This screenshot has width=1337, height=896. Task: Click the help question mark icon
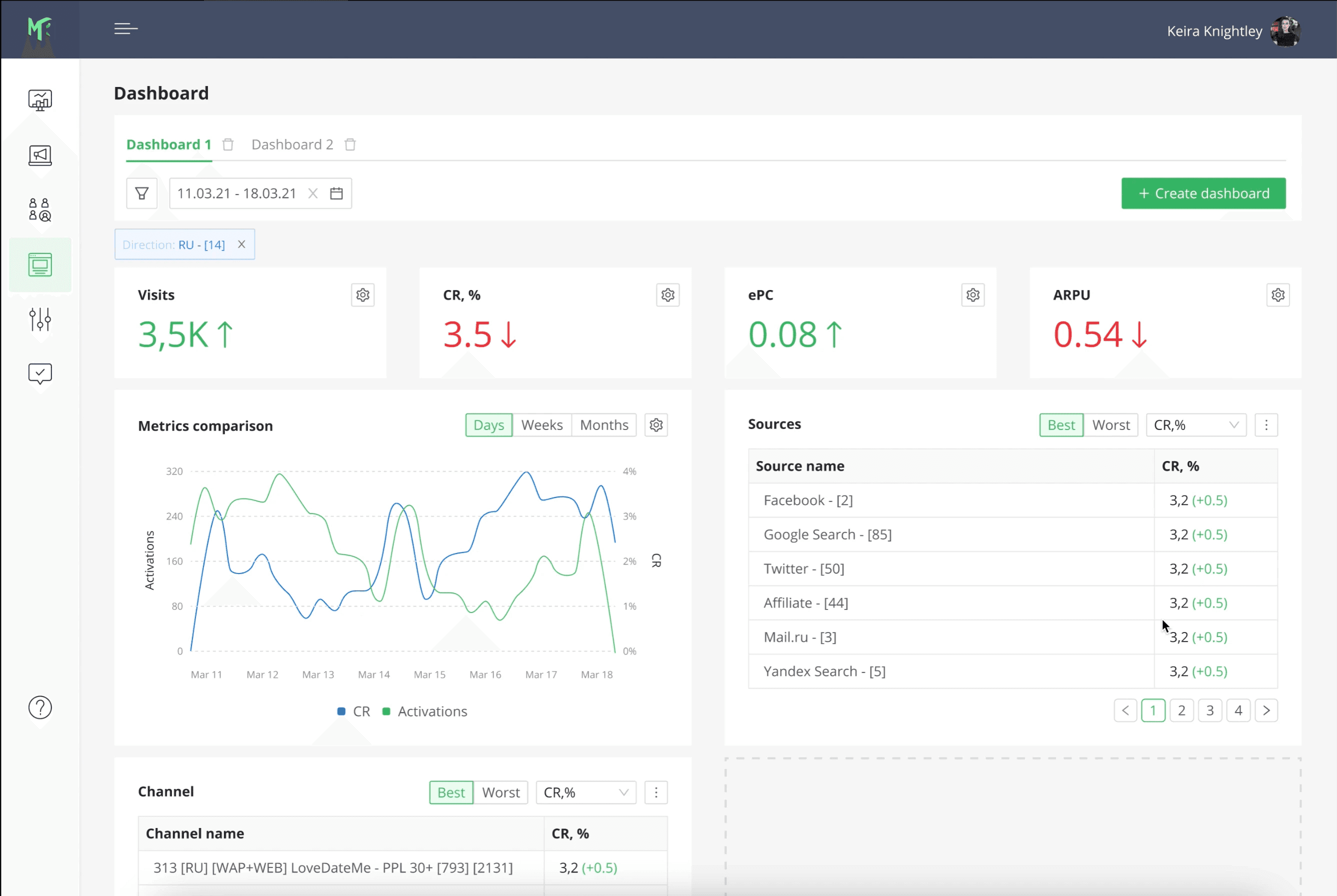(40, 707)
